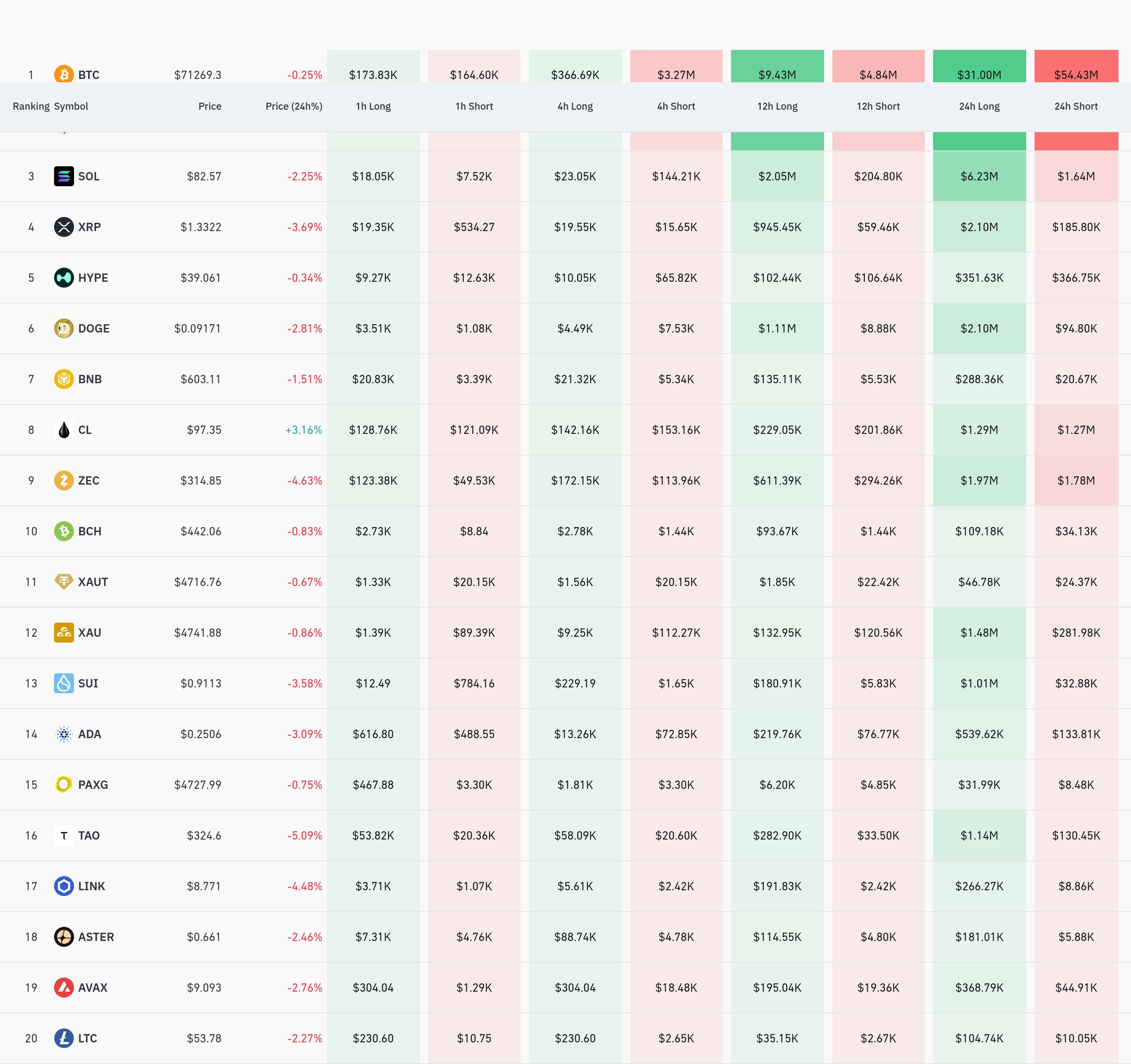Click the PAXG price $4727.99
Viewport: 1131px width, 1064px height.
(198, 785)
